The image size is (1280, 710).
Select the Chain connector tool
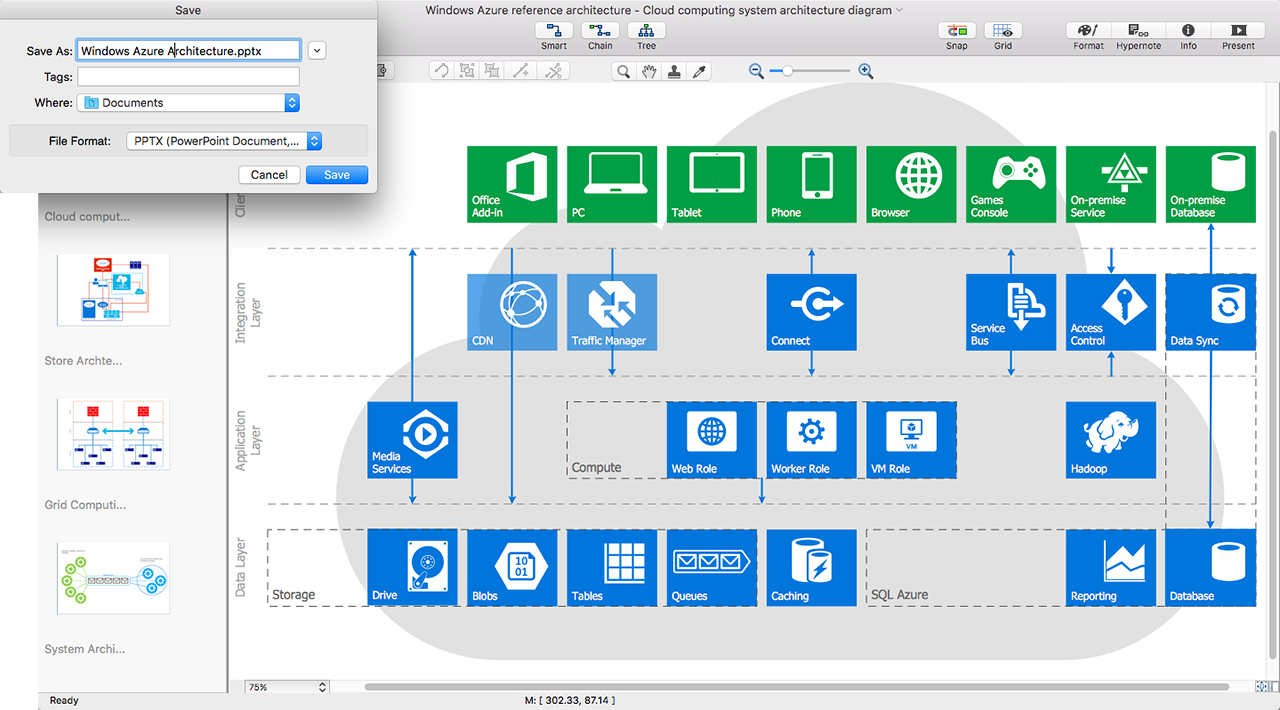point(600,31)
